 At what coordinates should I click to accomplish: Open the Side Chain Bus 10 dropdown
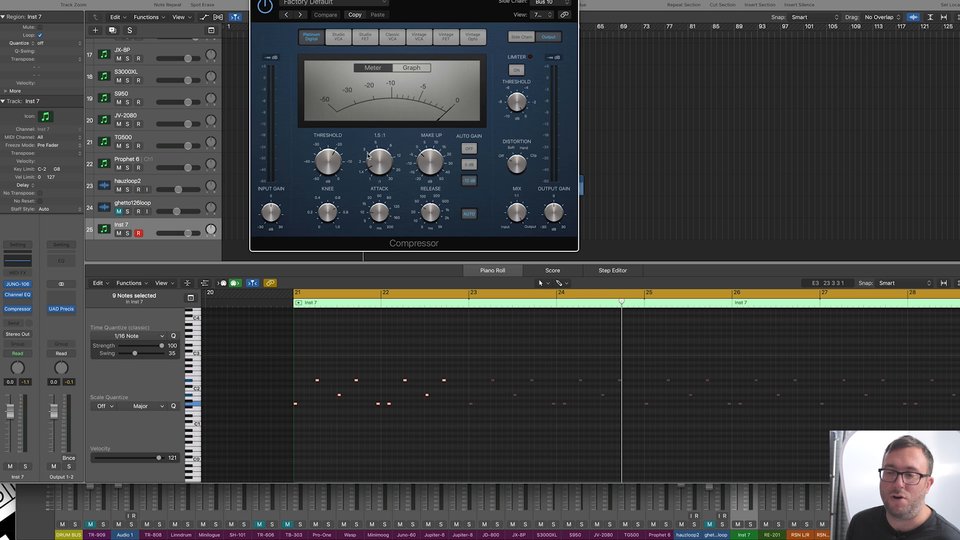coord(552,2)
